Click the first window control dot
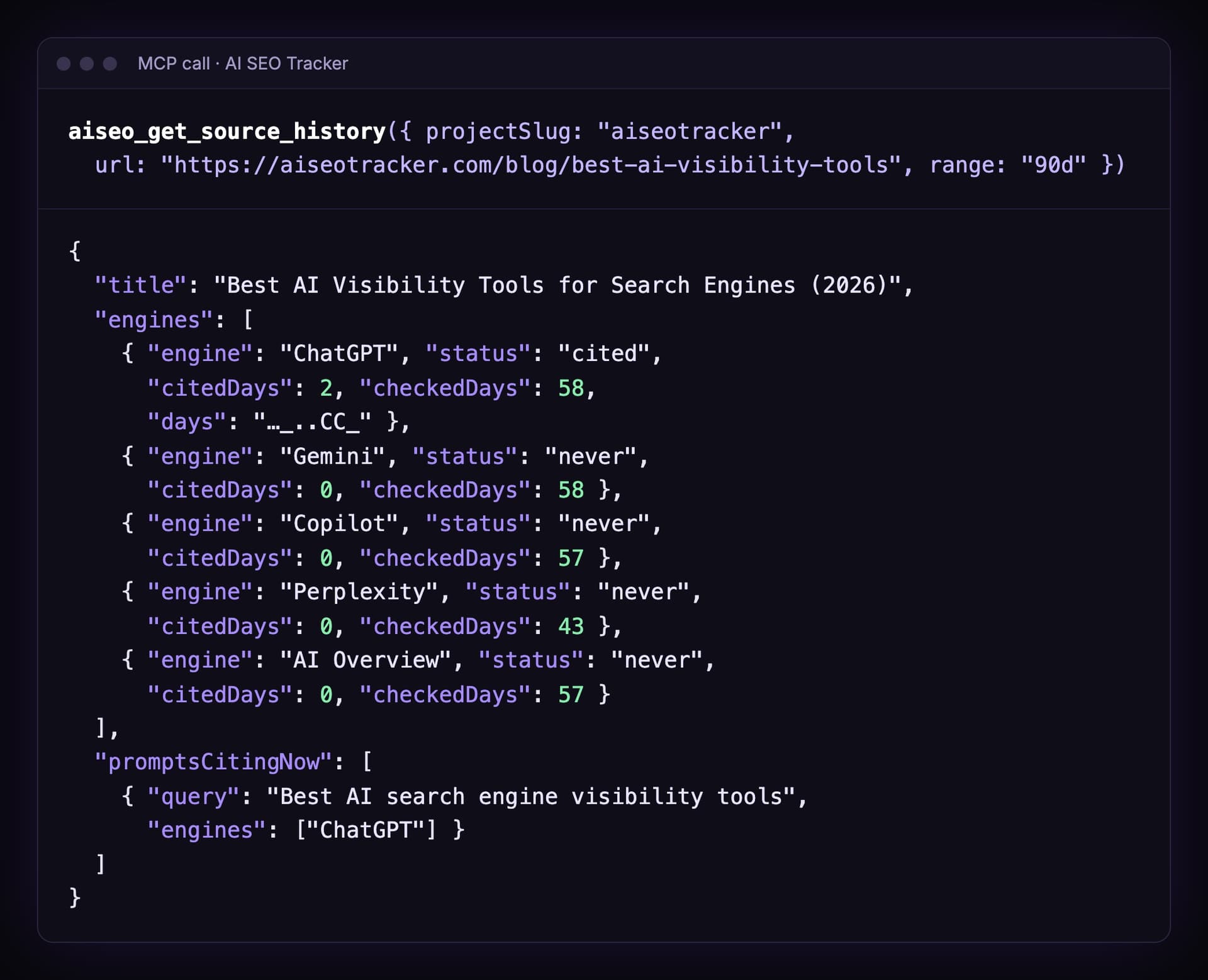 64,64
